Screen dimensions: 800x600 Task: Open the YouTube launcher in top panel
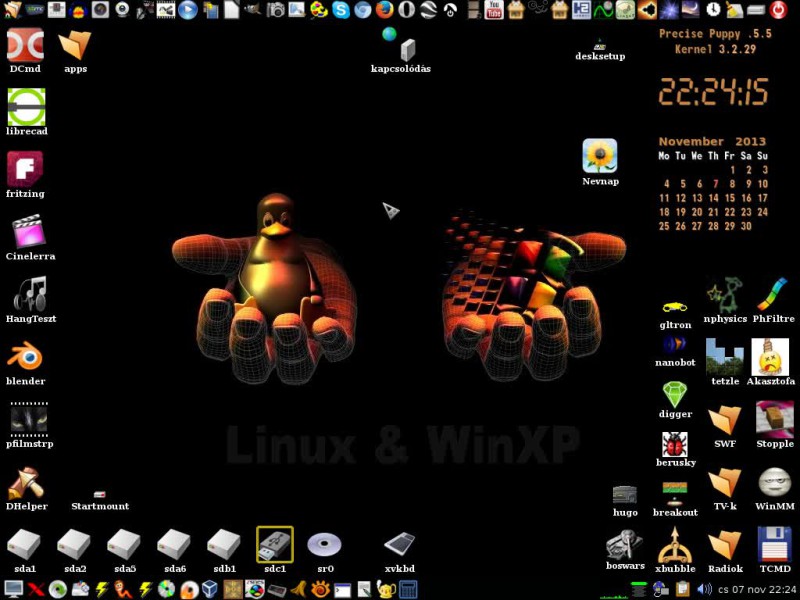(493, 10)
